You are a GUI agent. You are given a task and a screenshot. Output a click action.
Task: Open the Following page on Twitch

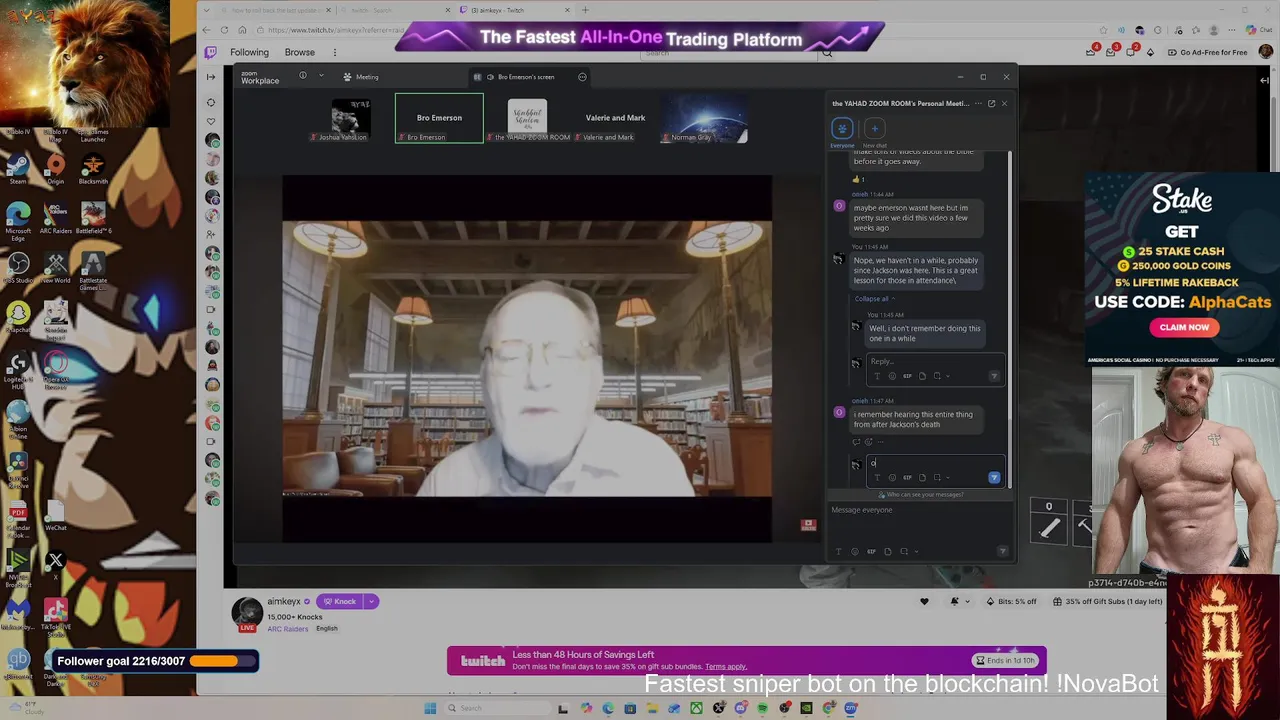point(249,52)
